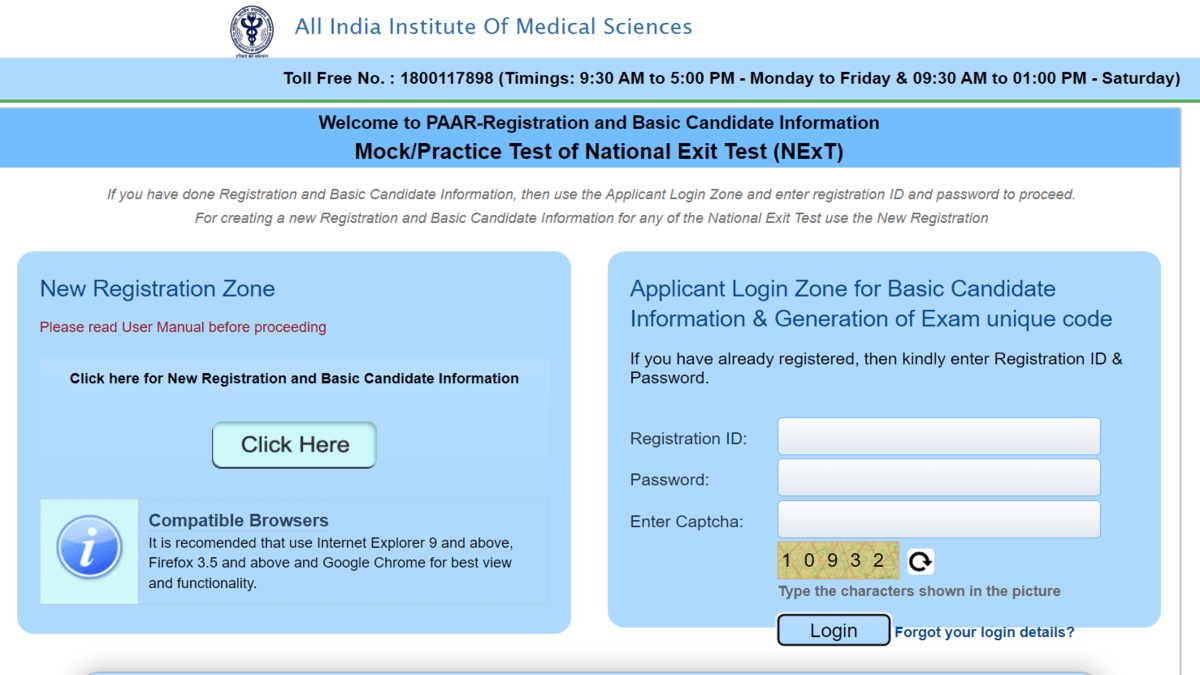Click the 'Registration ID:' label
The image size is (1200, 675).
click(688, 439)
